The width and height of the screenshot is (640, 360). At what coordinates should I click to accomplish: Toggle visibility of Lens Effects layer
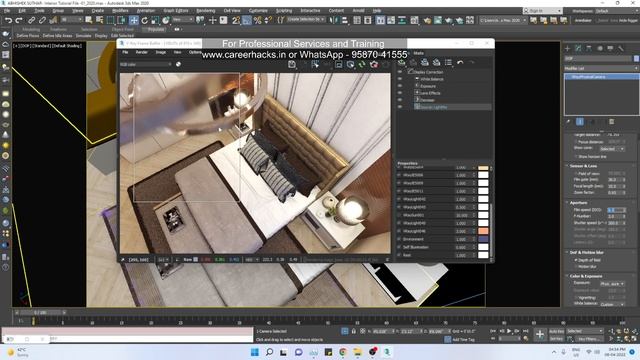400,93
